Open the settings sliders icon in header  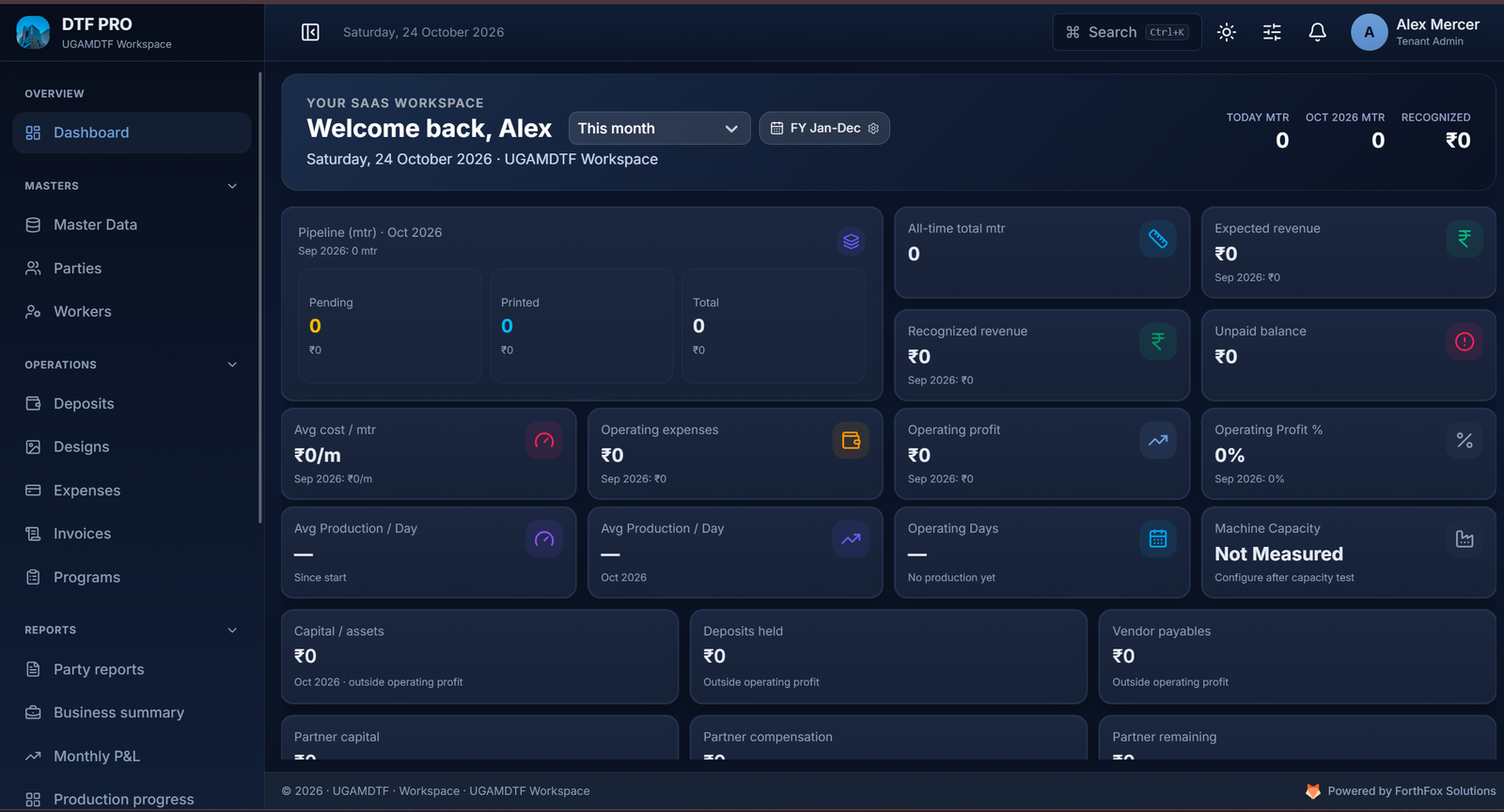pos(1272,32)
